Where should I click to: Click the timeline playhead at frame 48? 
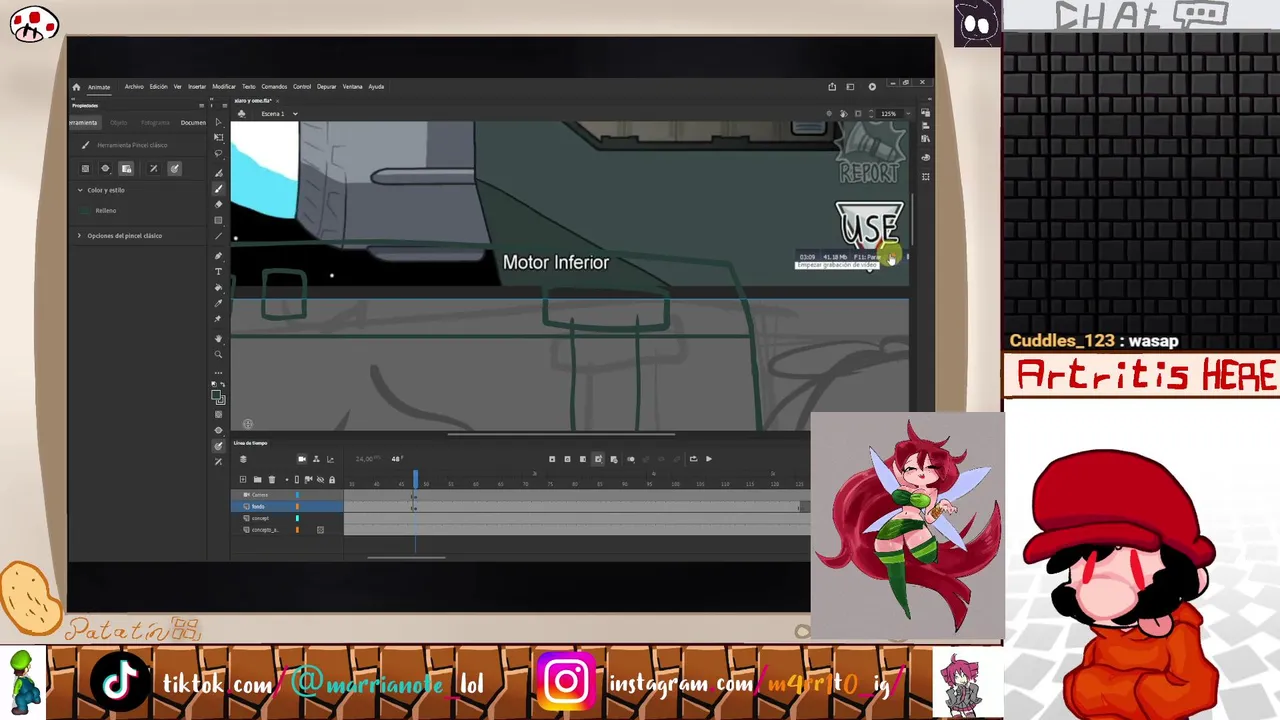pyautogui.click(x=416, y=480)
